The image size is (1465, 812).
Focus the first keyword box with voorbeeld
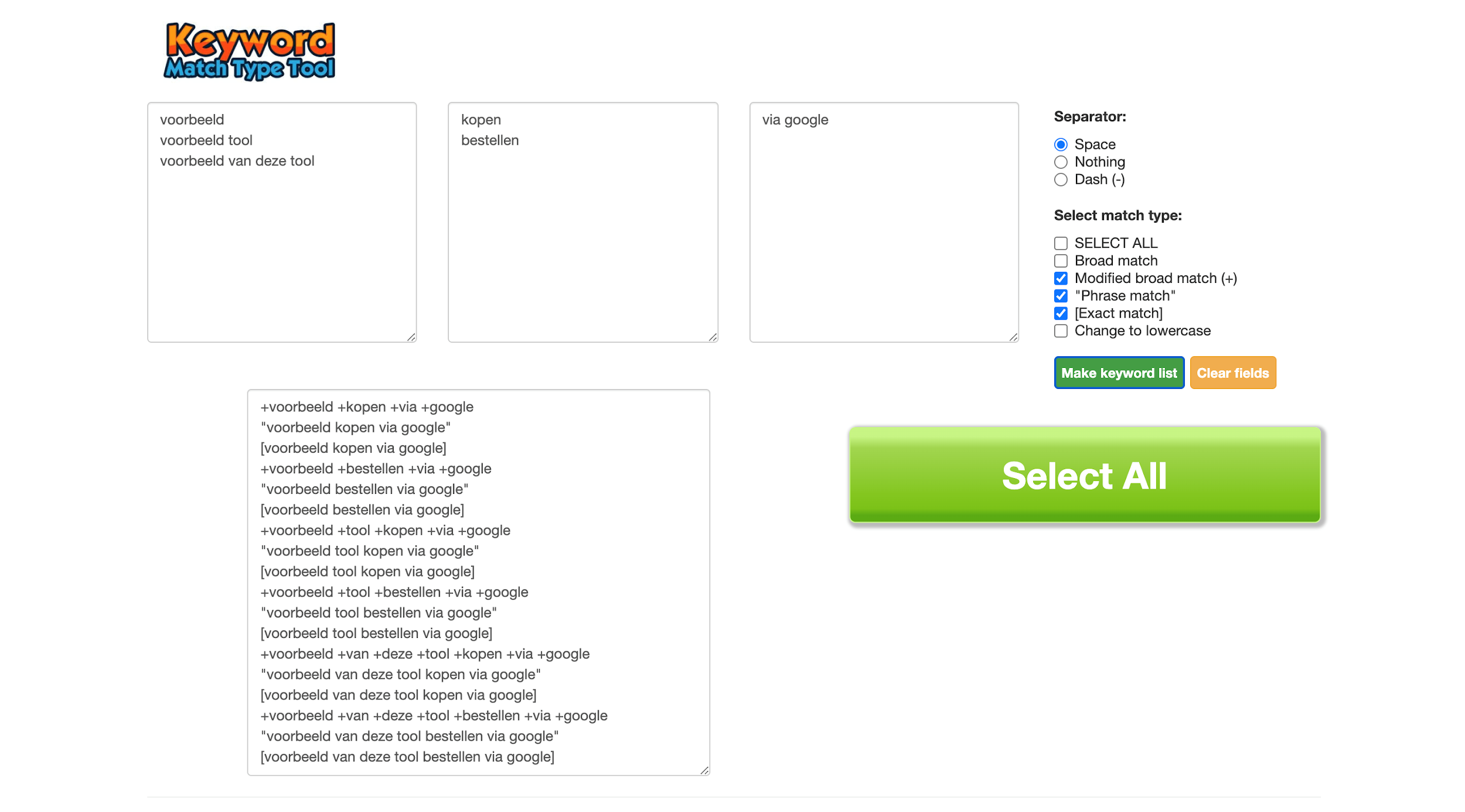coord(281,234)
